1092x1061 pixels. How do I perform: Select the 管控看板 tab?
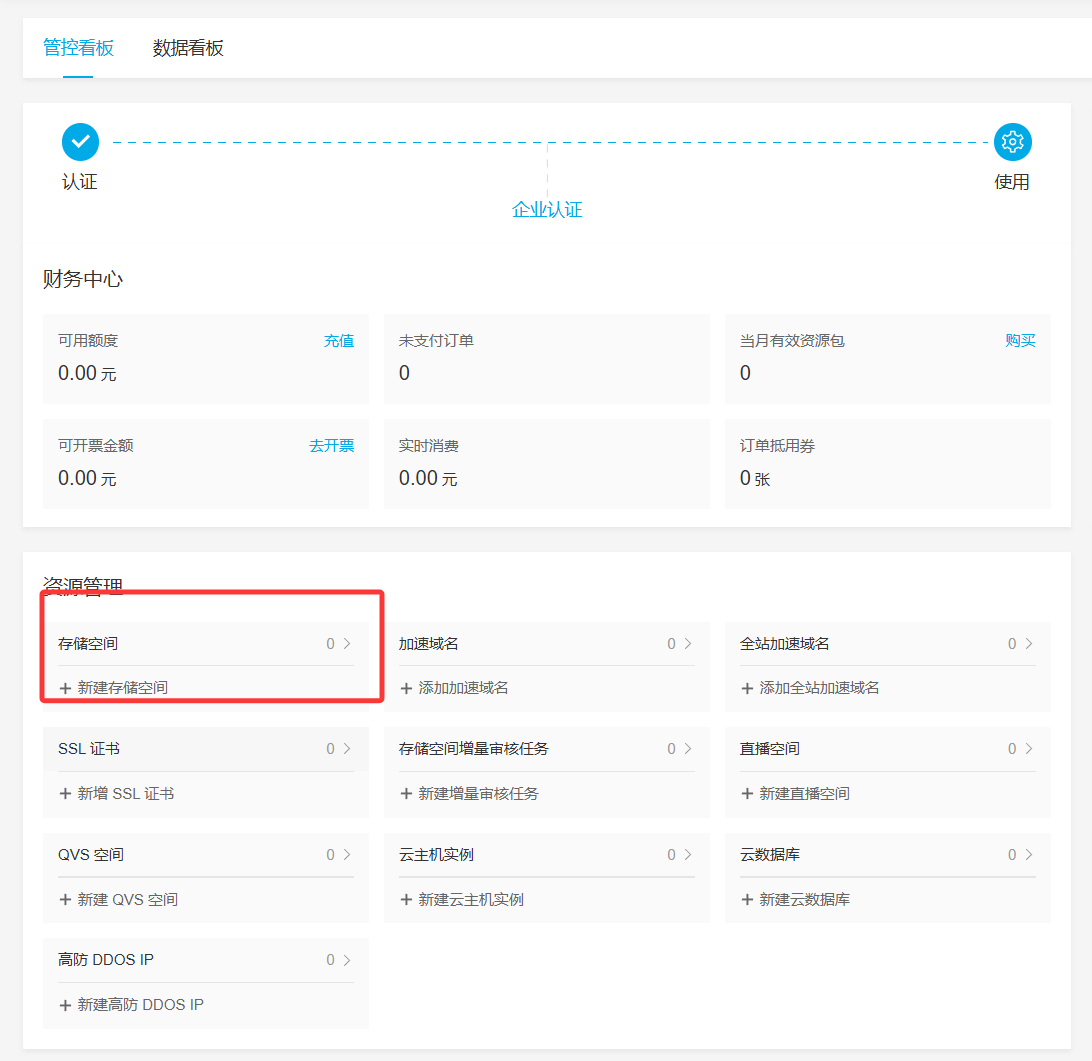point(78,48)
